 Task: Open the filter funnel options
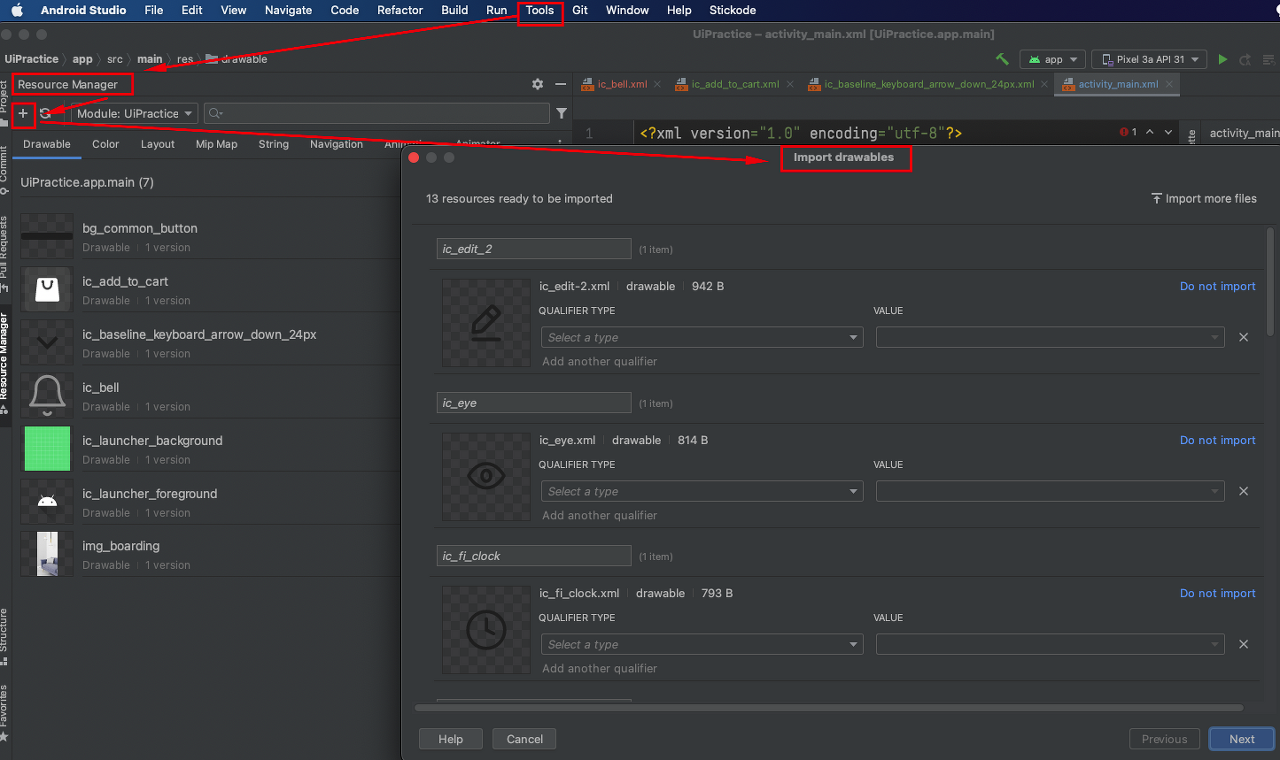coord(562,113)
